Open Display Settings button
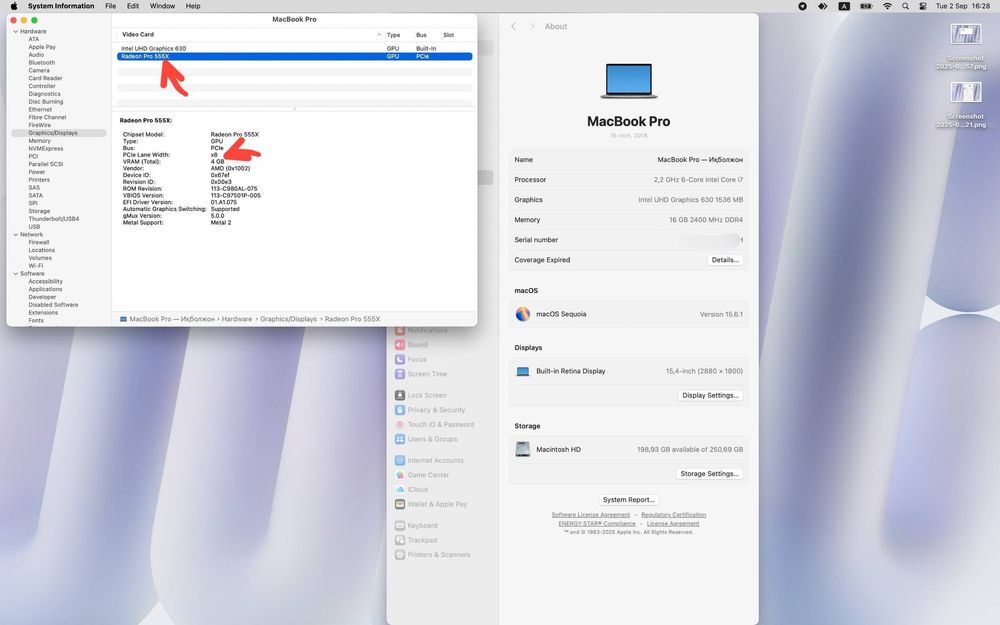The width and height of the screenshot is (1000, 625). tap(710, 395)
